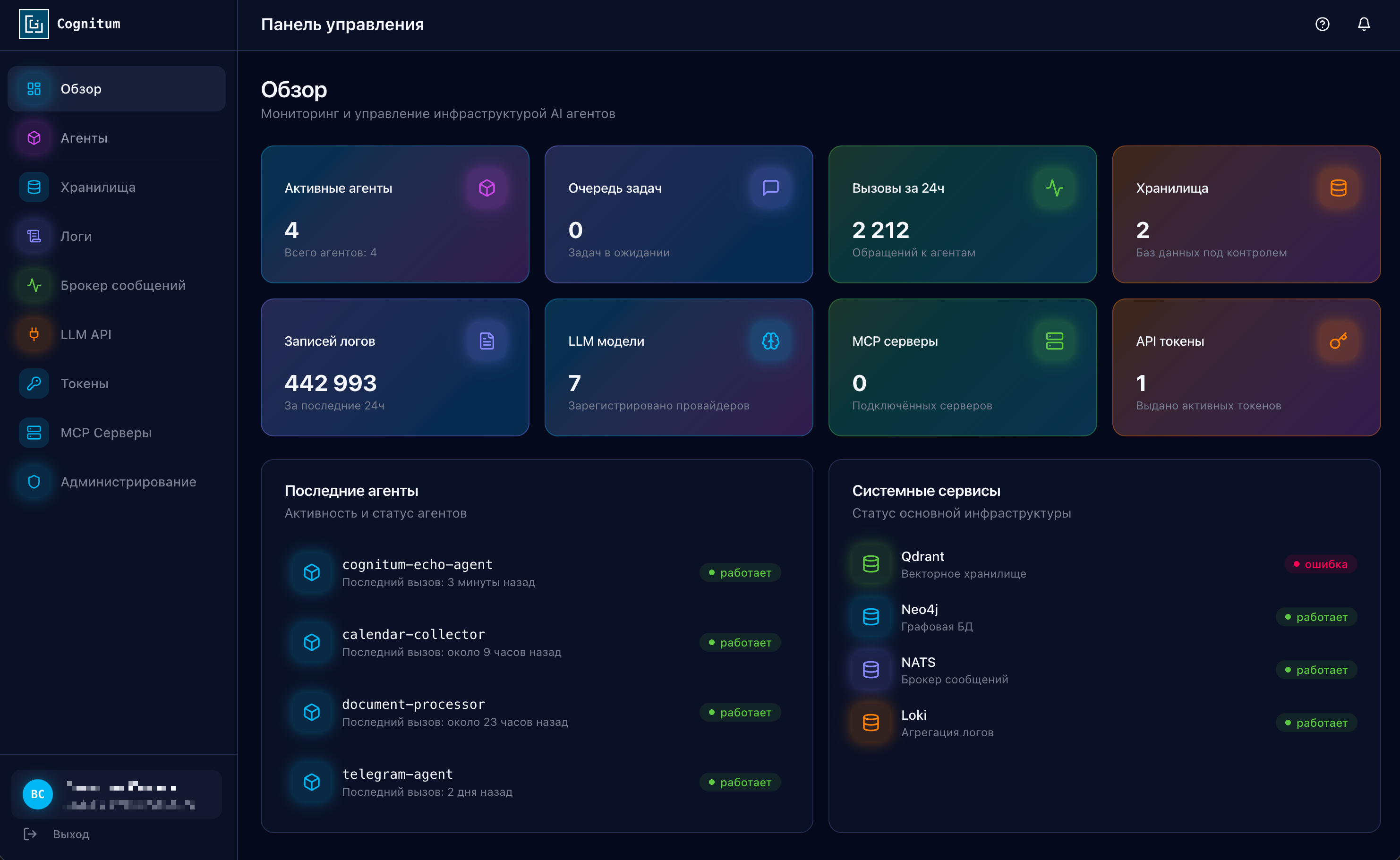Open the LLM API section
Image resolution: width=1400 pixels, height=860 pixels.
[85, 334]
